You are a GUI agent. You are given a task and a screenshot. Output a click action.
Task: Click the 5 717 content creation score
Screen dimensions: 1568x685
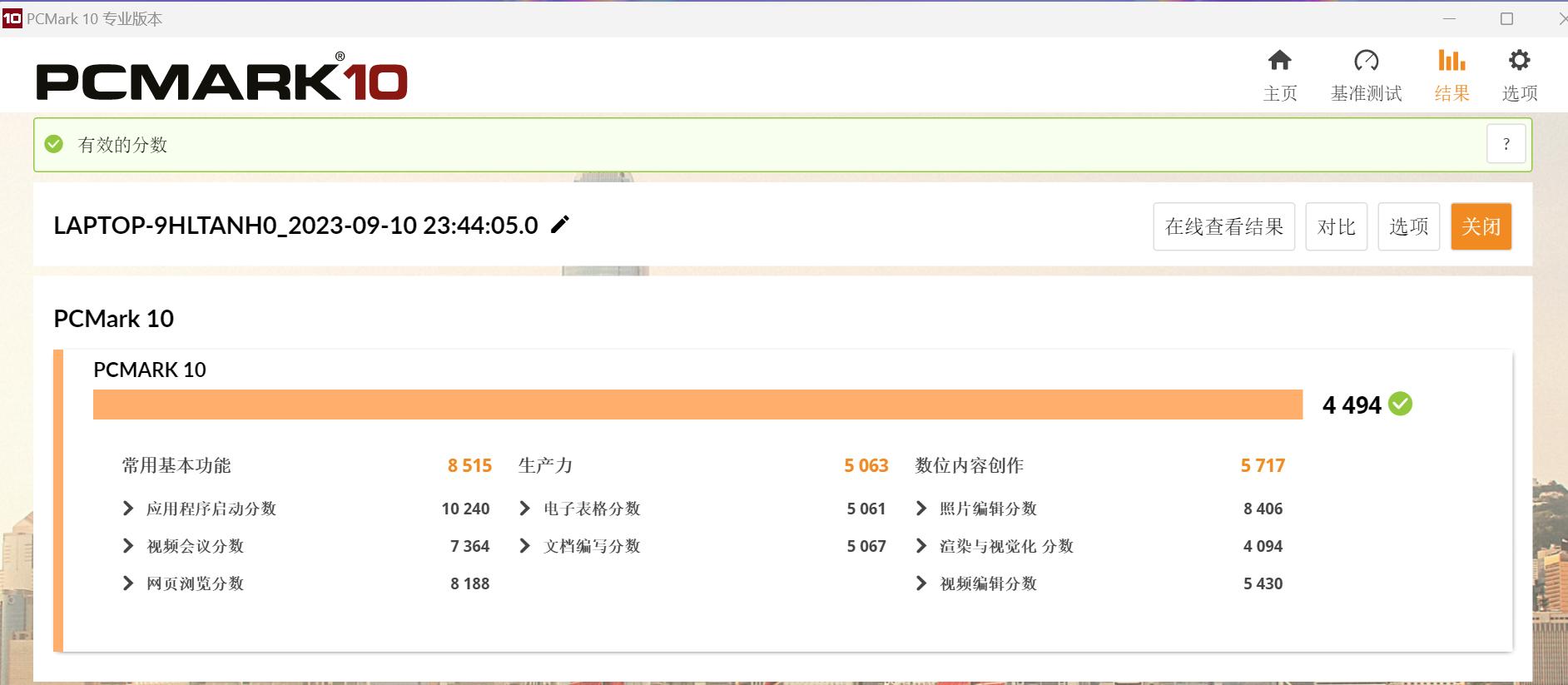click(1263, 465)
